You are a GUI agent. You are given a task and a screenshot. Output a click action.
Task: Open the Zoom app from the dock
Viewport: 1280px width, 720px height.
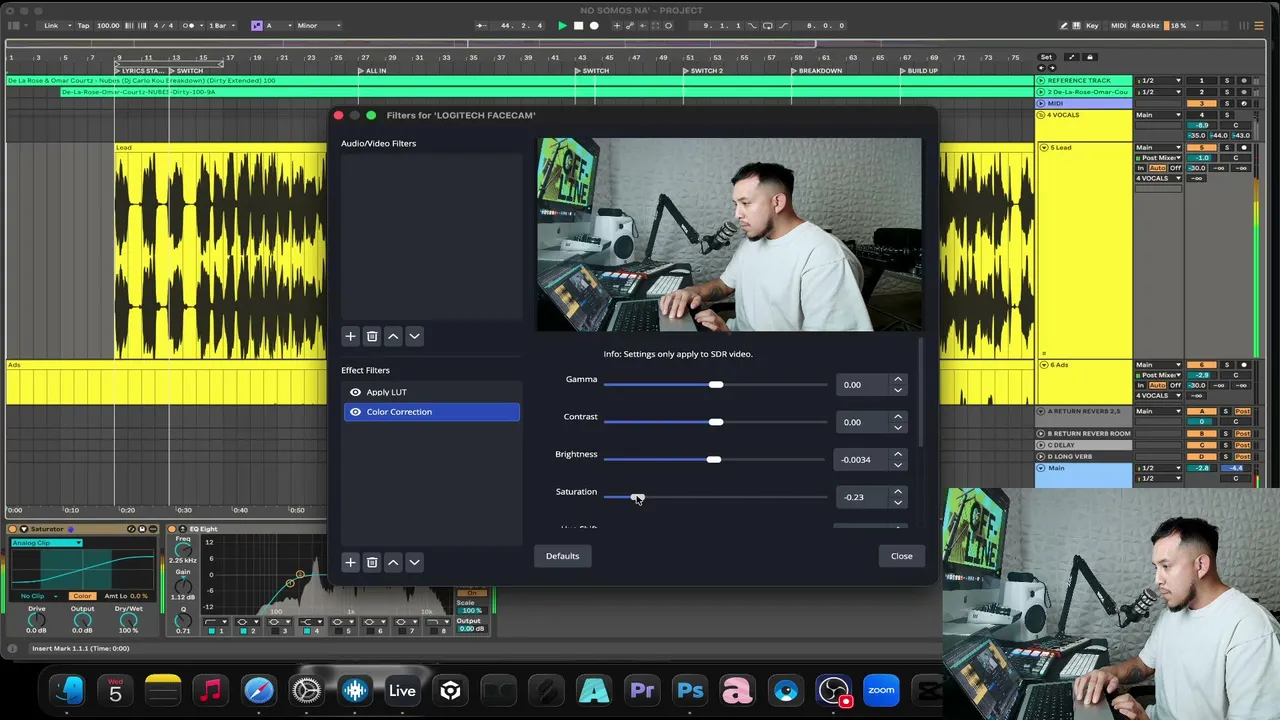(881, 691)
